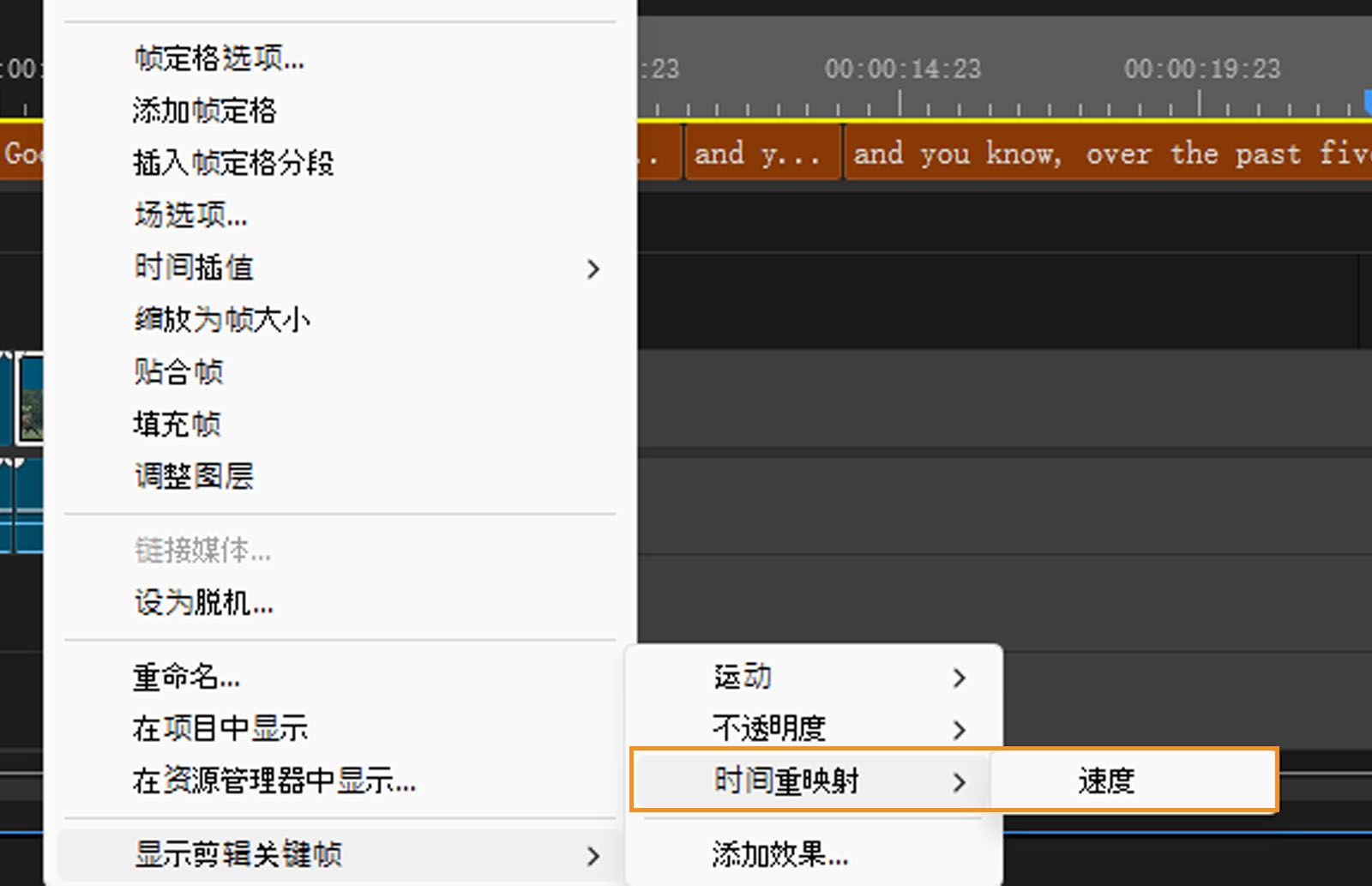Click the 00:00:14:23 mark on the time ruler
The height and width of the screenshot is (886, 1372).
(902, 69)
